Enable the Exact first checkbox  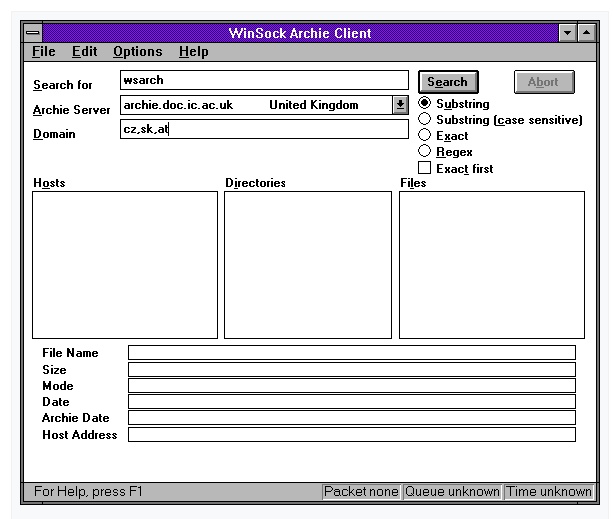pos(424,168)
